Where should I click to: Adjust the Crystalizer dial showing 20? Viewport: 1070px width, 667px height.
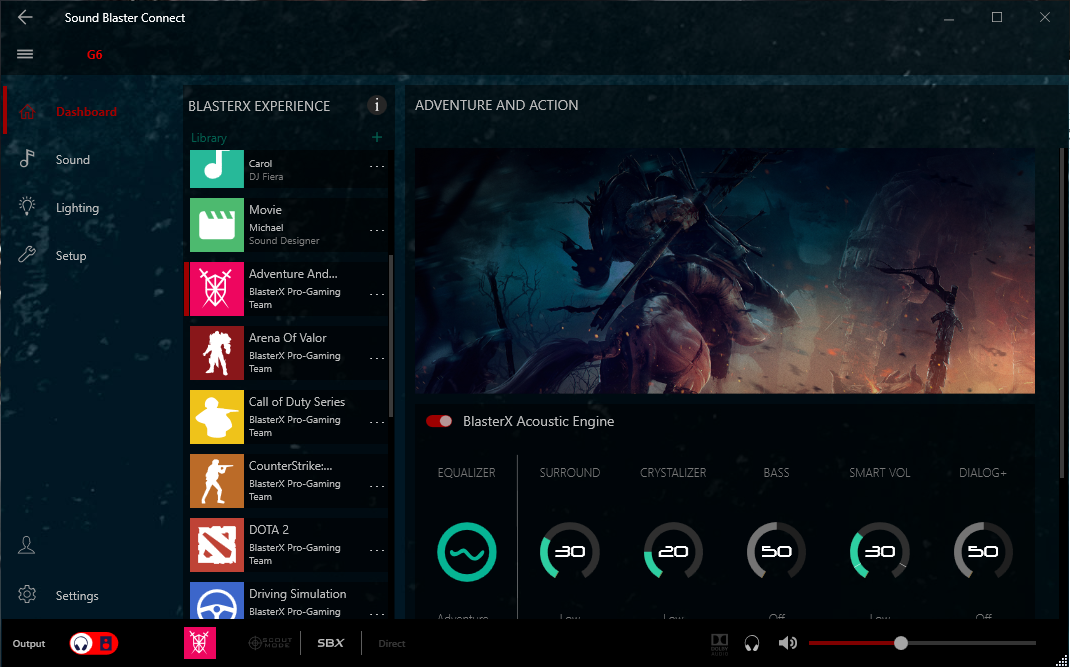tap(673, 552)
